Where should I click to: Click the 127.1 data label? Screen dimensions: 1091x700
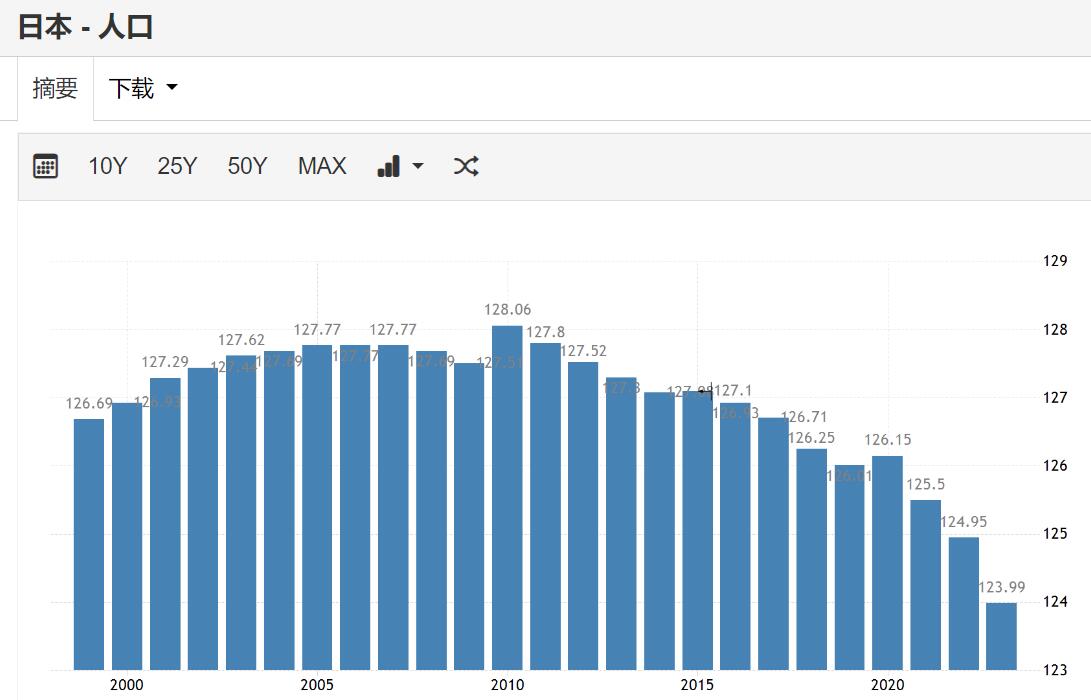[x=733, y=390]
